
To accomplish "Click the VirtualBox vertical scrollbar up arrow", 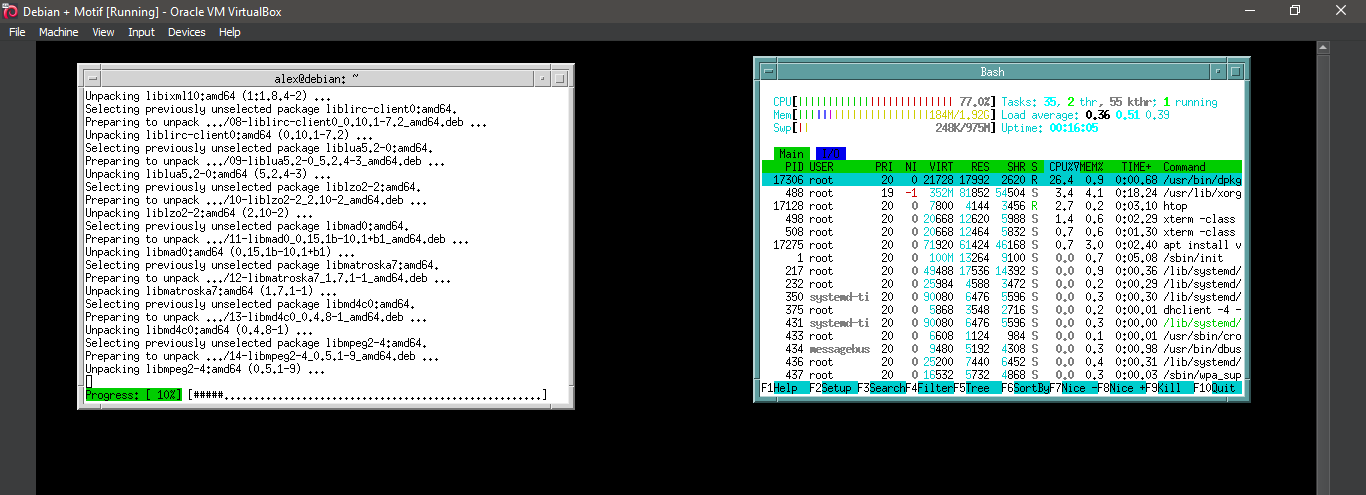I will point(1325,48).
